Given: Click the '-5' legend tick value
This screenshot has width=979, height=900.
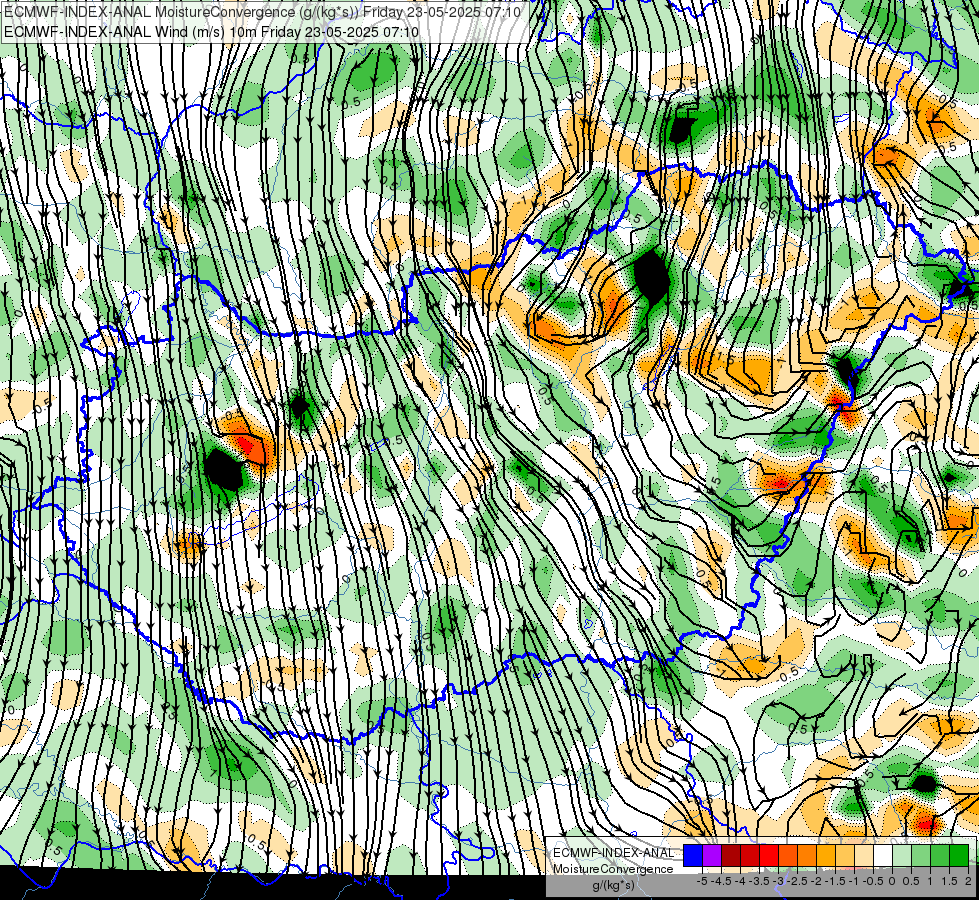Looking at the screenshot, I should (702, 881).
